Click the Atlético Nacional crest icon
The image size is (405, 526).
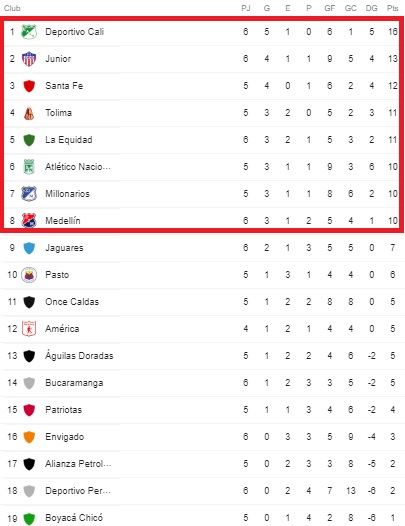(x=29, y=167)
